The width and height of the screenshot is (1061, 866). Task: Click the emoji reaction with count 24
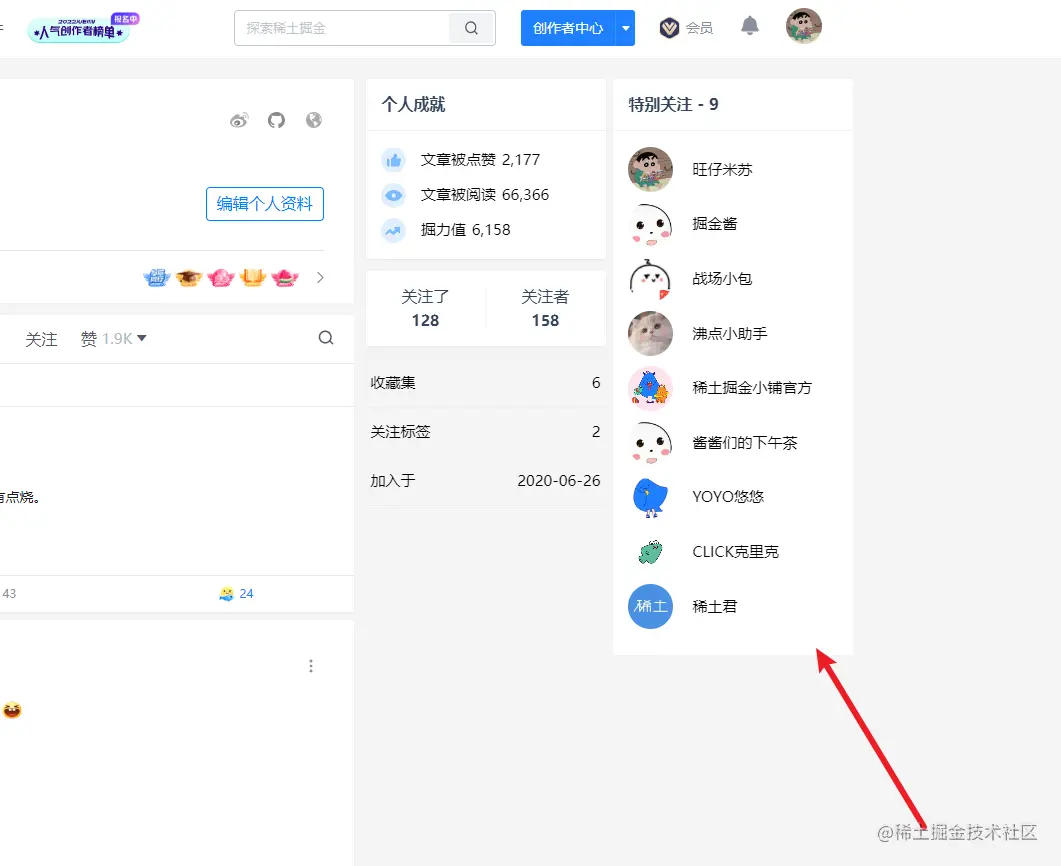[236, 593]
